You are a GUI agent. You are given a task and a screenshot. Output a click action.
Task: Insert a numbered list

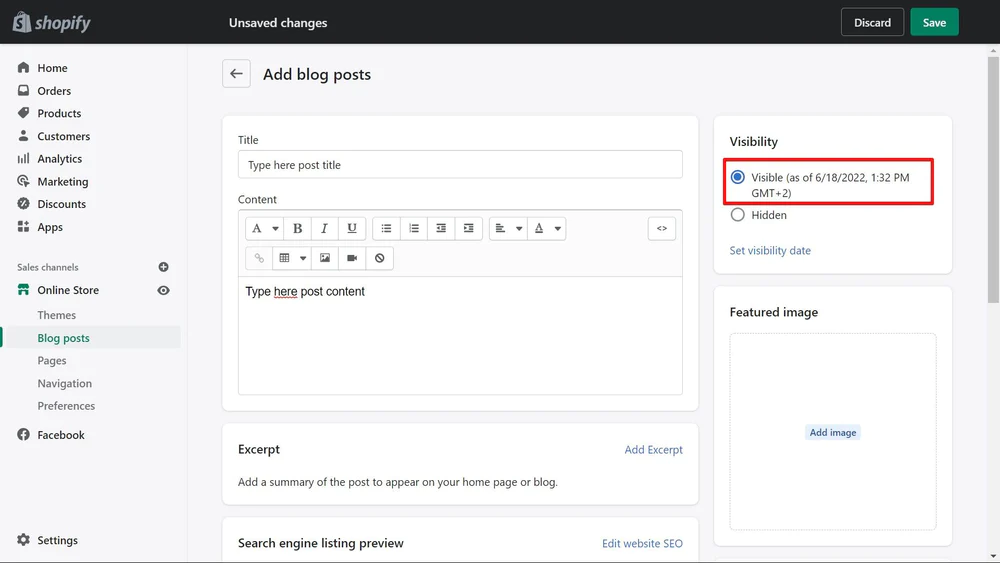[x=414, y=229]
